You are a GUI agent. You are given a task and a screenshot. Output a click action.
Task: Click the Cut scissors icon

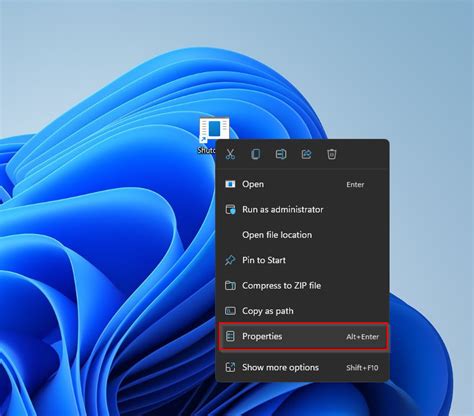click(230, 154)
